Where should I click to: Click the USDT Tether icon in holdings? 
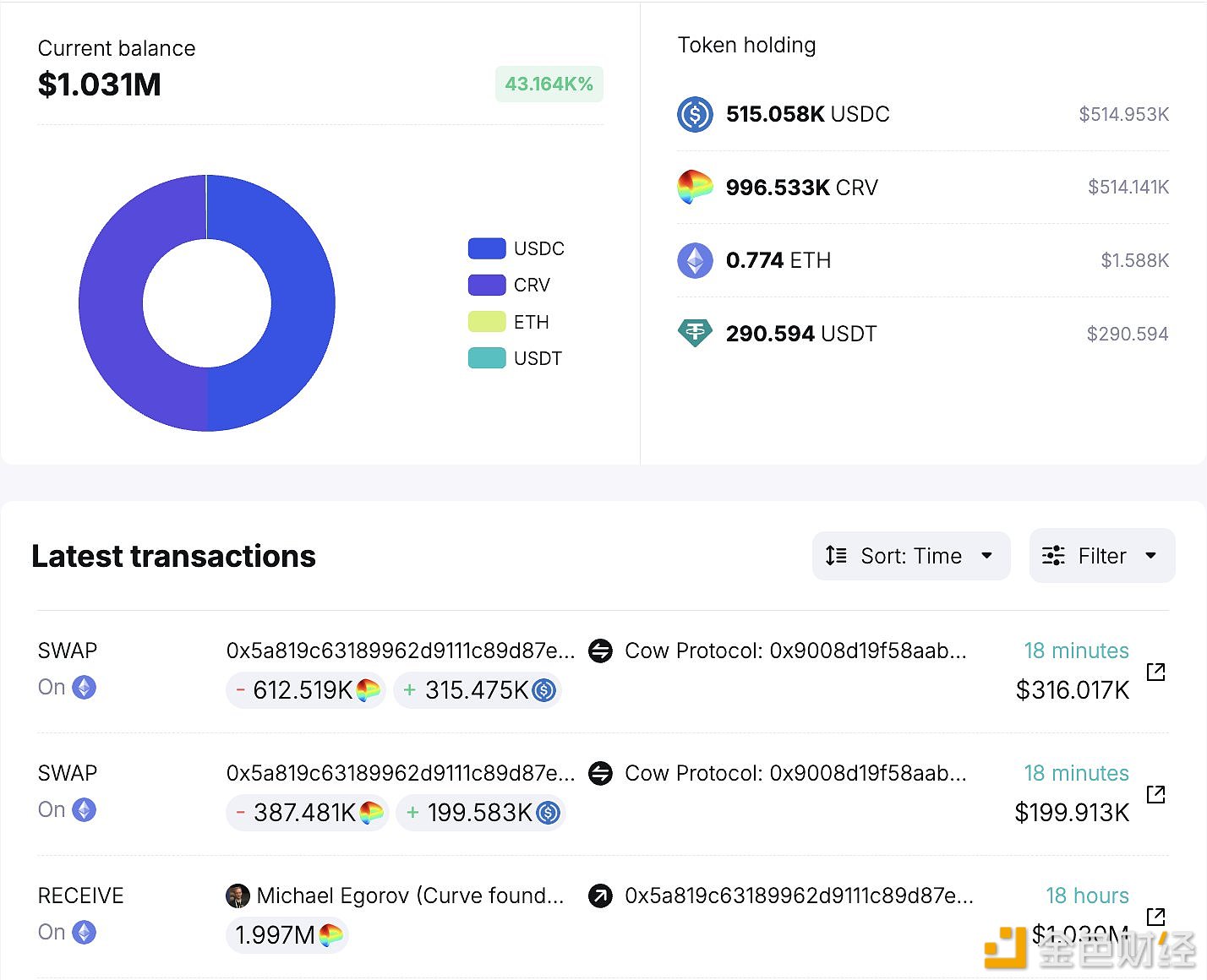click(695, 333)
